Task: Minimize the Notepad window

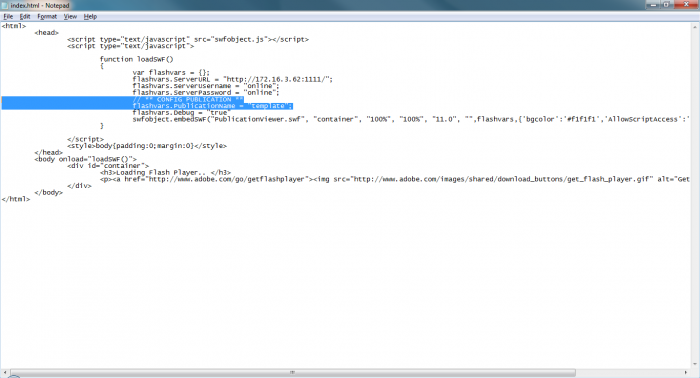Action: 653,4
